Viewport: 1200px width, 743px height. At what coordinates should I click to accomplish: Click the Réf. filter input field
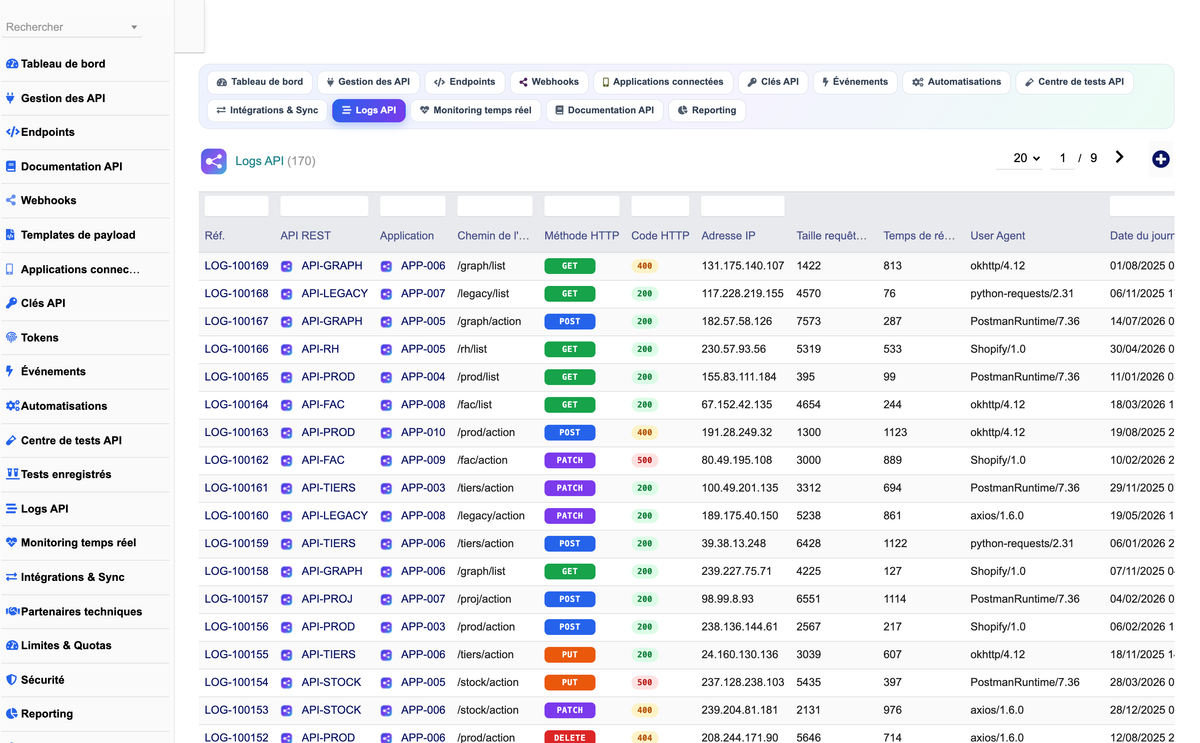point(237,206)
